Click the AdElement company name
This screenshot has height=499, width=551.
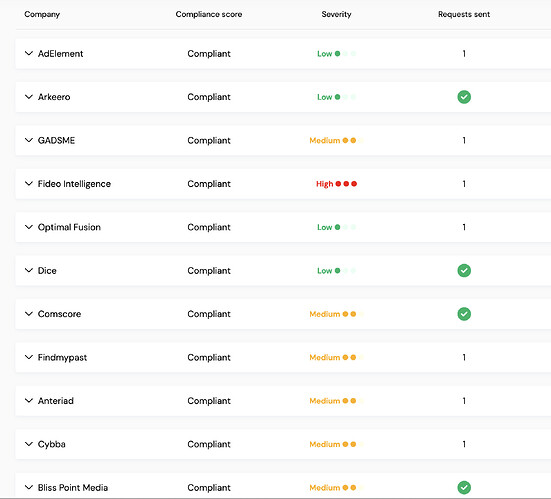[60, 54]
